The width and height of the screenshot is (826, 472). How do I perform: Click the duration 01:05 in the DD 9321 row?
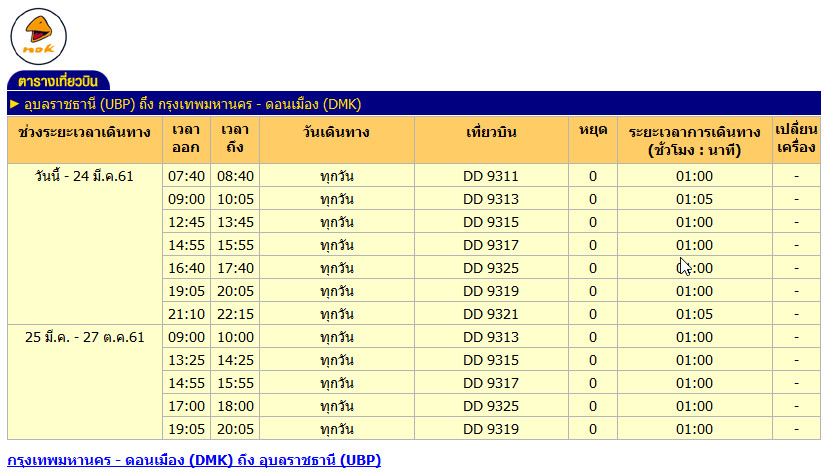click(x=694, y=314)
